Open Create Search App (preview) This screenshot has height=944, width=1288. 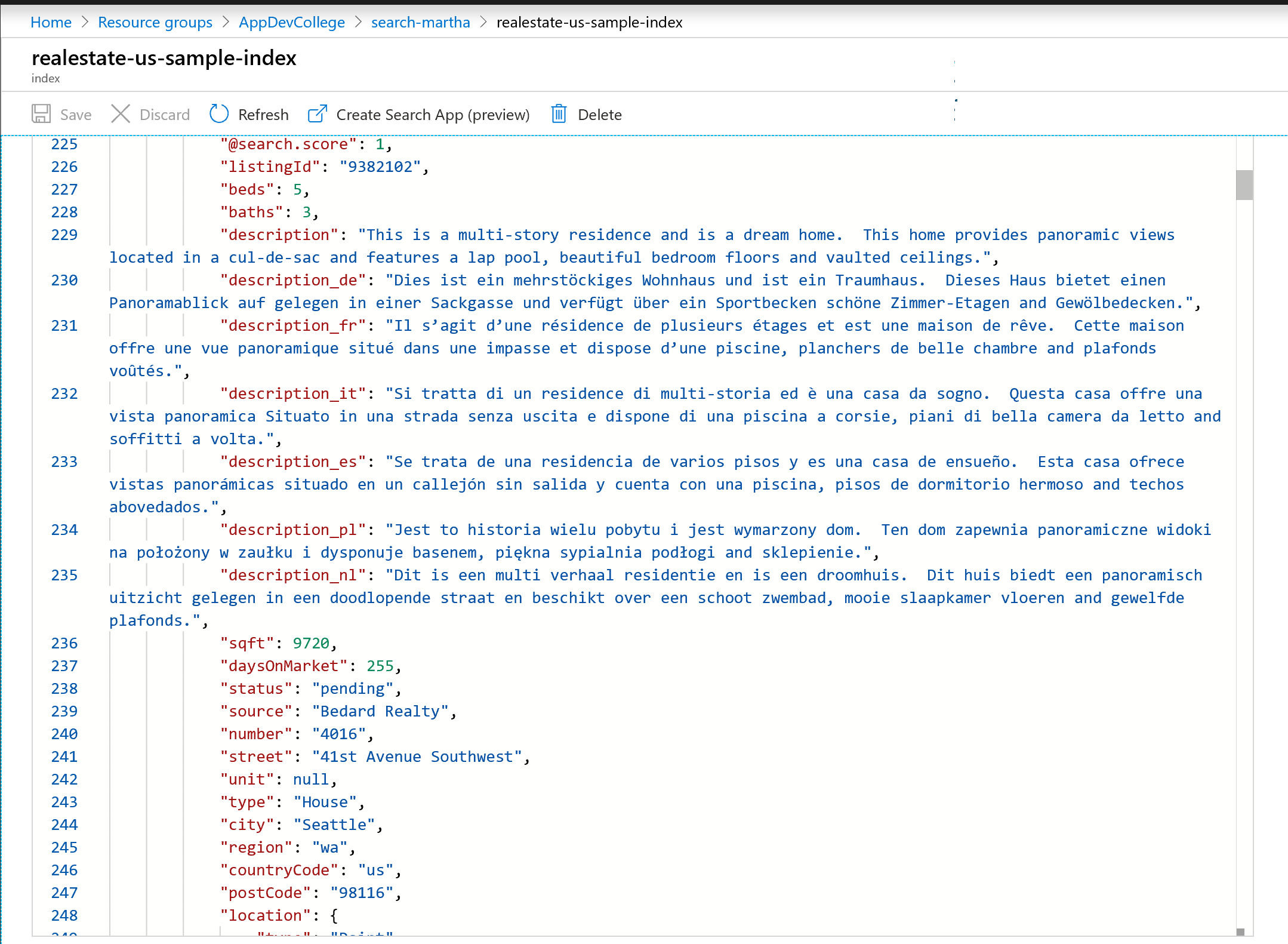pos(433,115)
